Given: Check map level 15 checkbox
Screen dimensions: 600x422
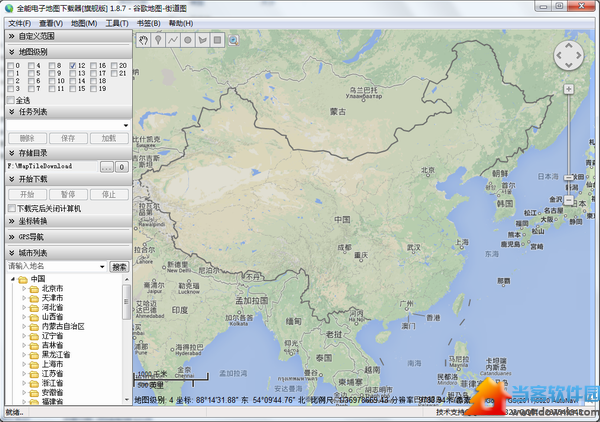Looking at the screenshot, I should point(73,89).
